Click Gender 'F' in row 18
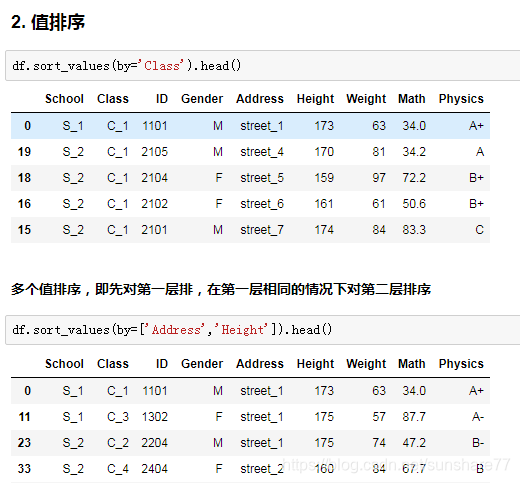 point(219,178)
